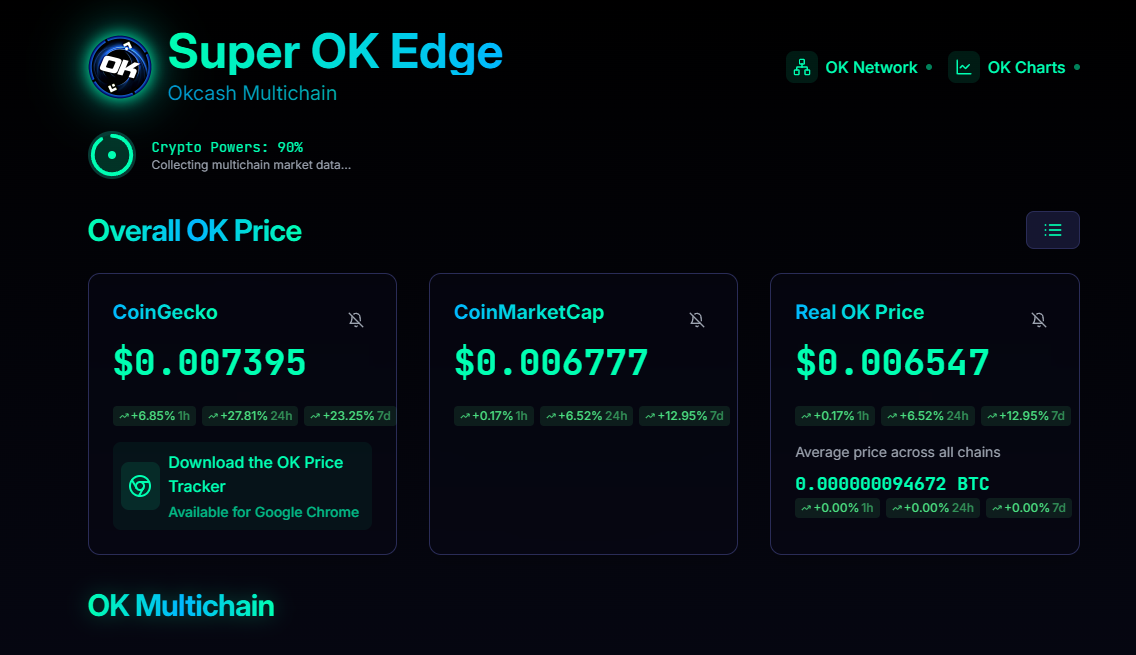Click the trend arrow on CoinMarketCap 7d badge
This screenshot has width=1136, height=655.
click(653, 416)
